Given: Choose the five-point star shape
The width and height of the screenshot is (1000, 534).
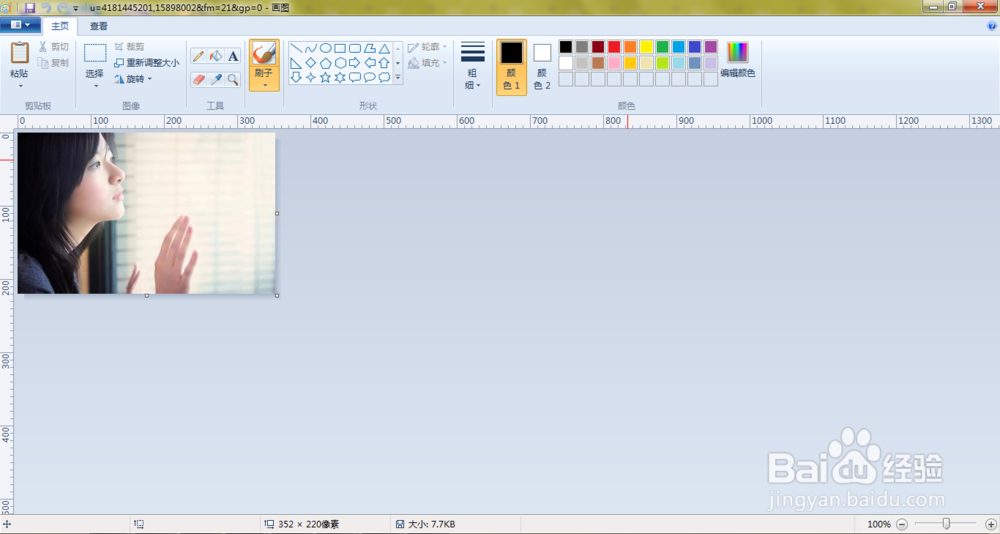Looking at the screenshot, I should click(x=325, y=77).
